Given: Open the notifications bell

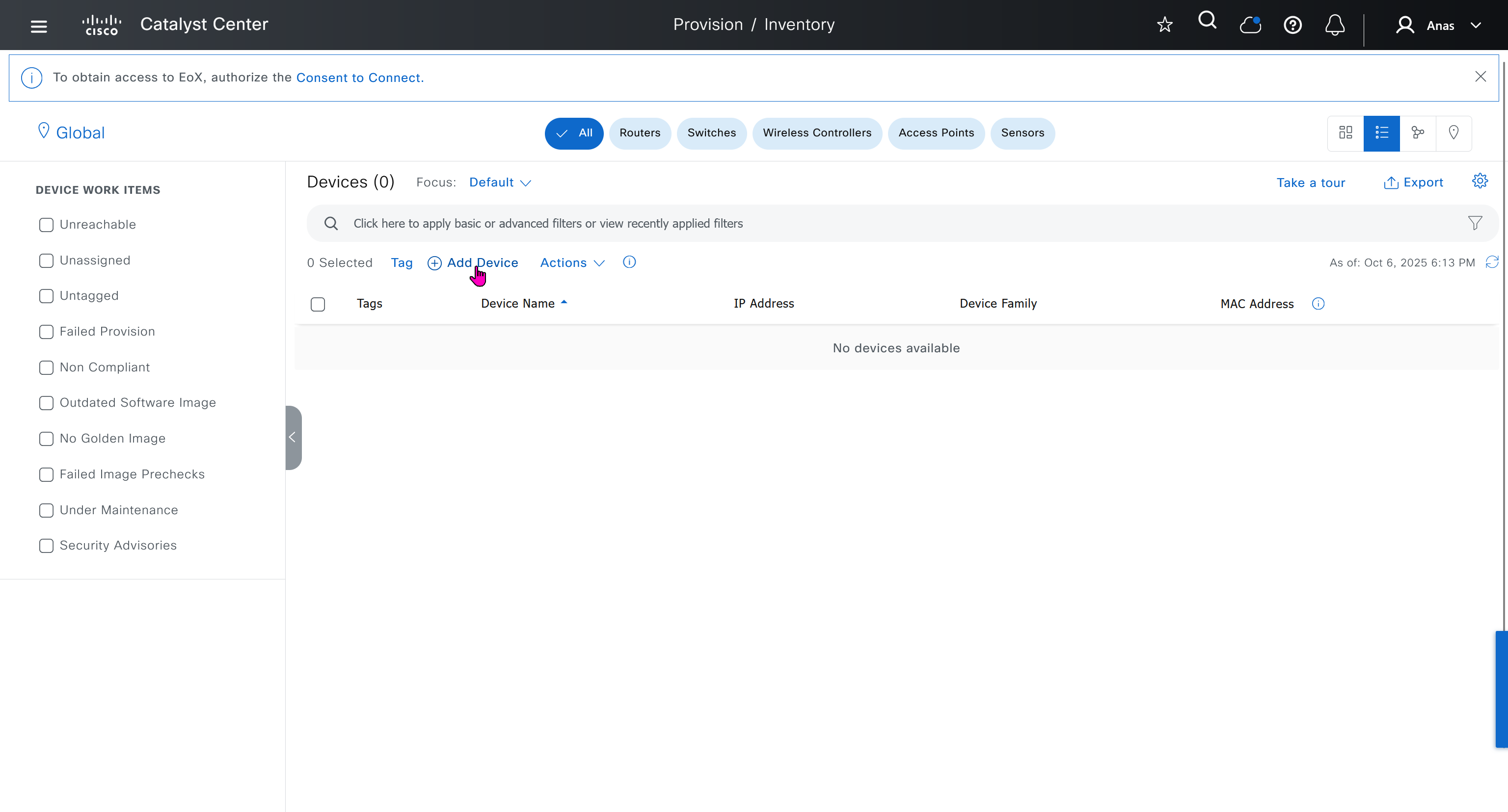Looking at the screenshot, I should tap(1335, 25).
